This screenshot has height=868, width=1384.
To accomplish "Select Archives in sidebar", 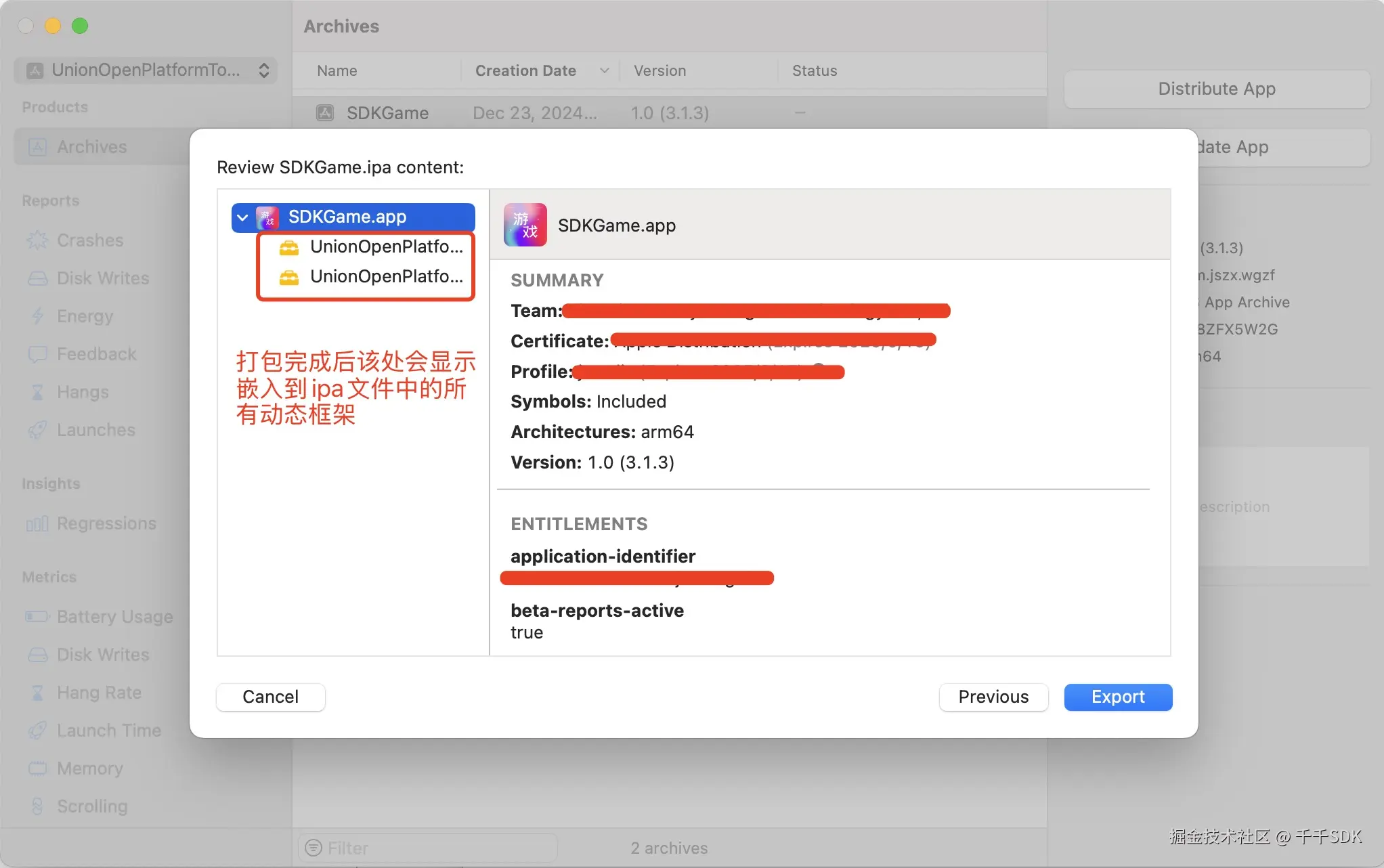I will [91, 147].
